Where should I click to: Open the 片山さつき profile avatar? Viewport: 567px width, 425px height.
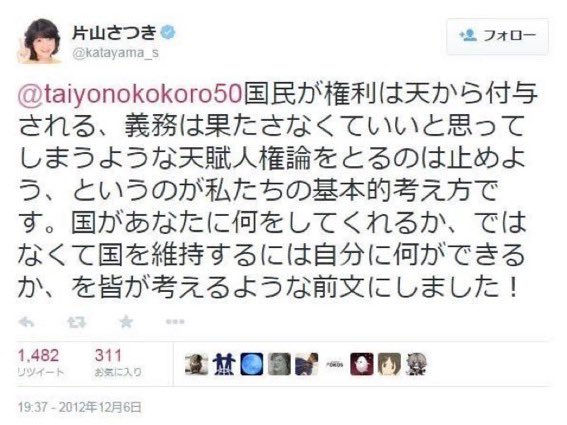point(38,41)
